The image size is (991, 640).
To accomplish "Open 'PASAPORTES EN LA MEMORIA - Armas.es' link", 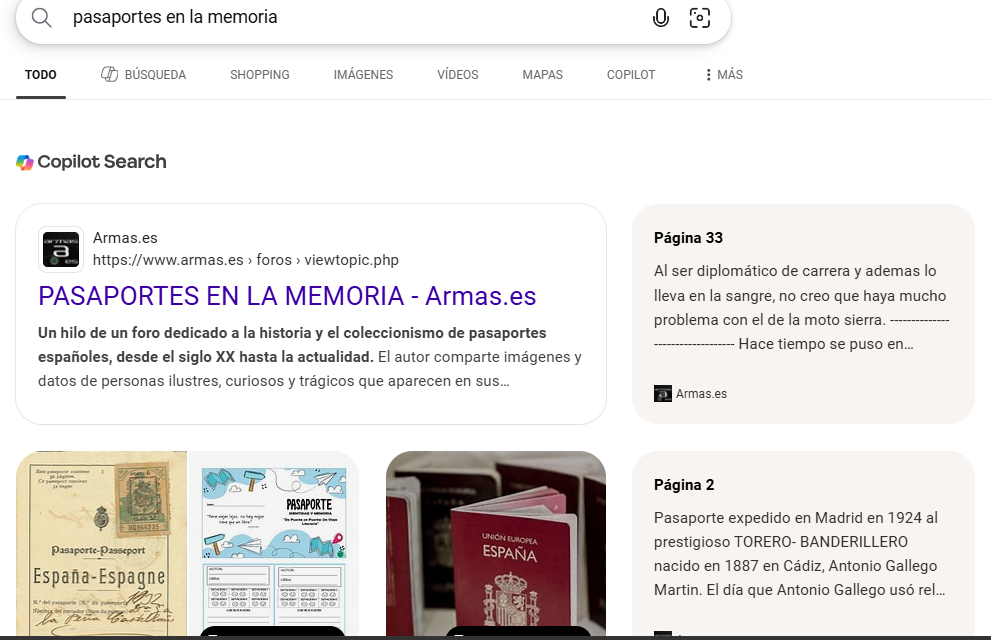I will pyautogui.click(x=287, y=296).
